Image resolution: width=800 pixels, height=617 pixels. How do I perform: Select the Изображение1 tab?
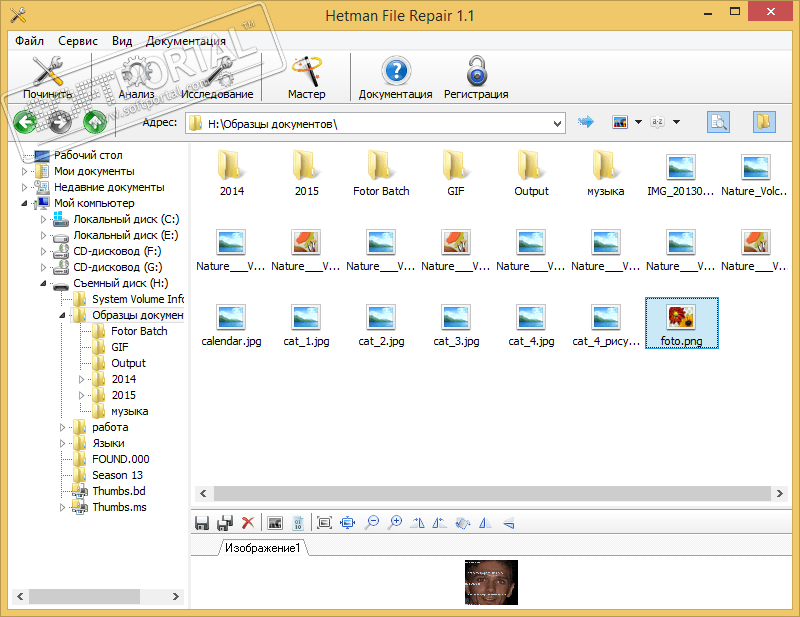point(262,548)
